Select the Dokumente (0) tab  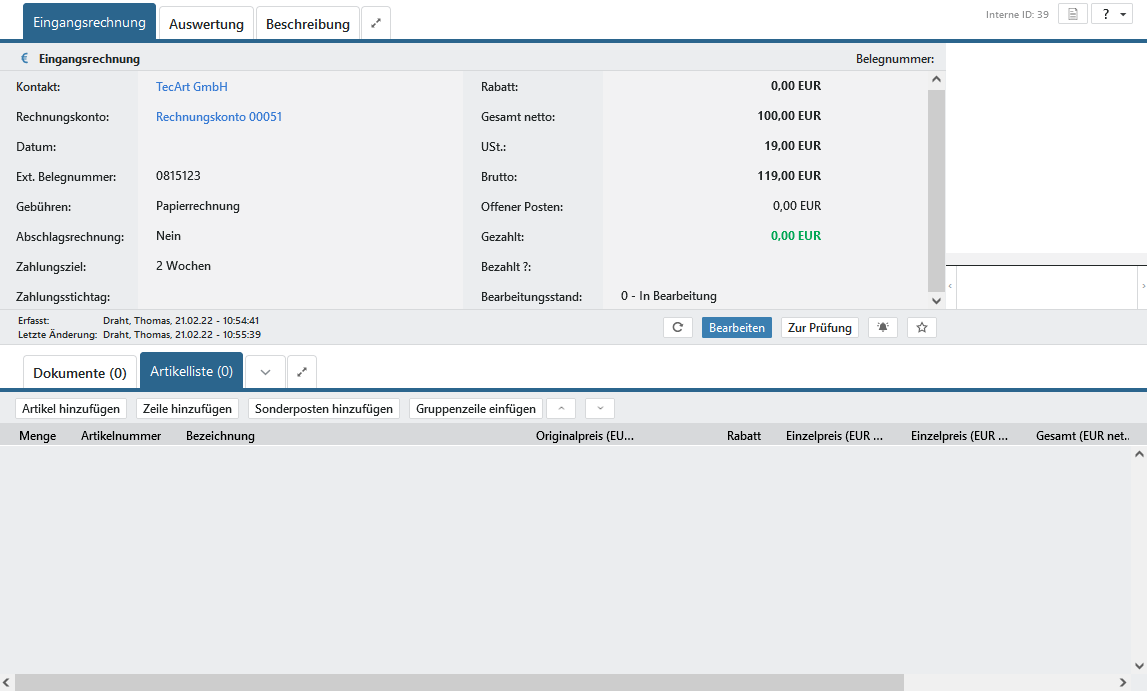click(x=80, y=373)
